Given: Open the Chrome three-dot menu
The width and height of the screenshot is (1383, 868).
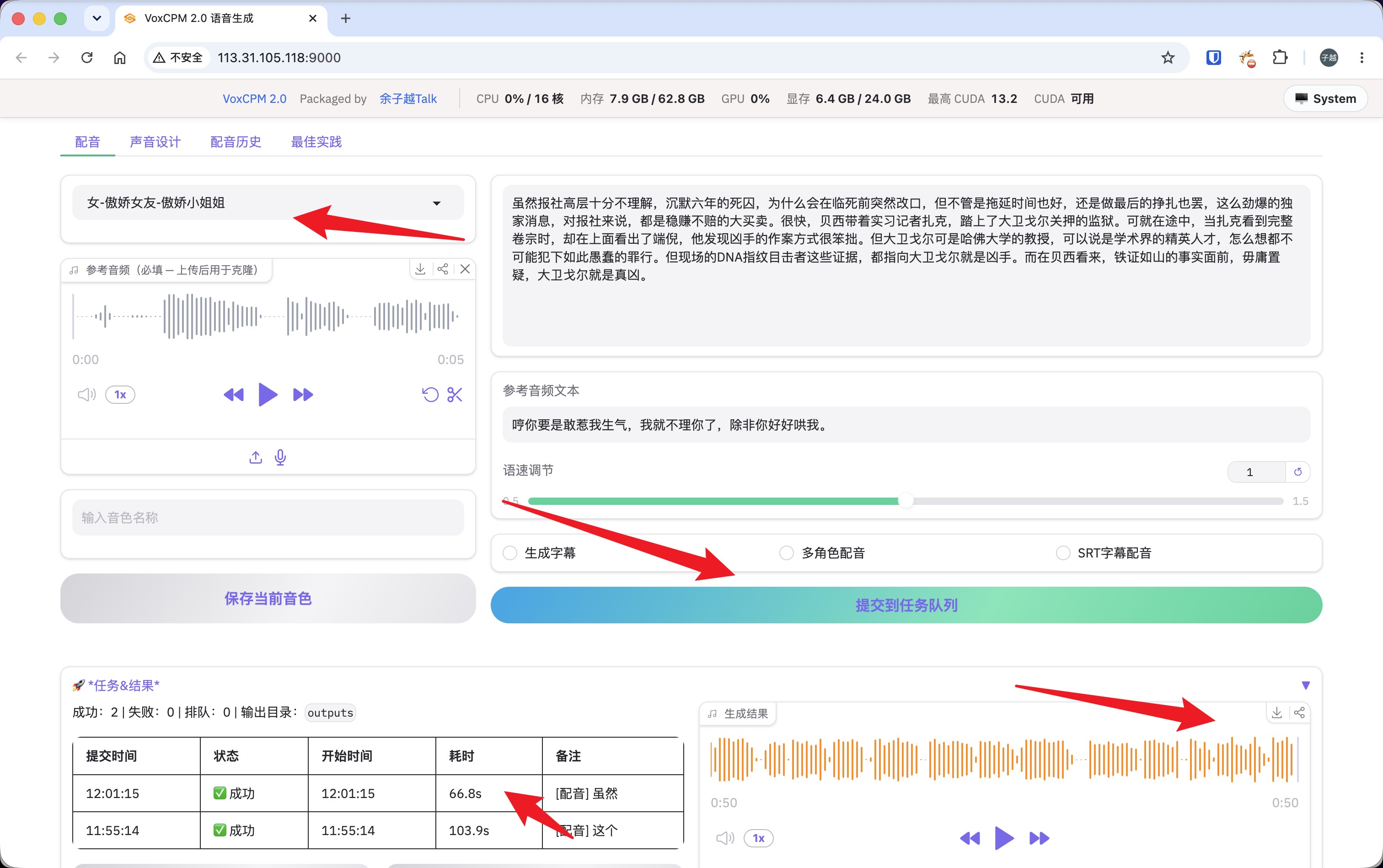Looking at the screenshot, I should pyautogui.click(x=1362, y=58).
